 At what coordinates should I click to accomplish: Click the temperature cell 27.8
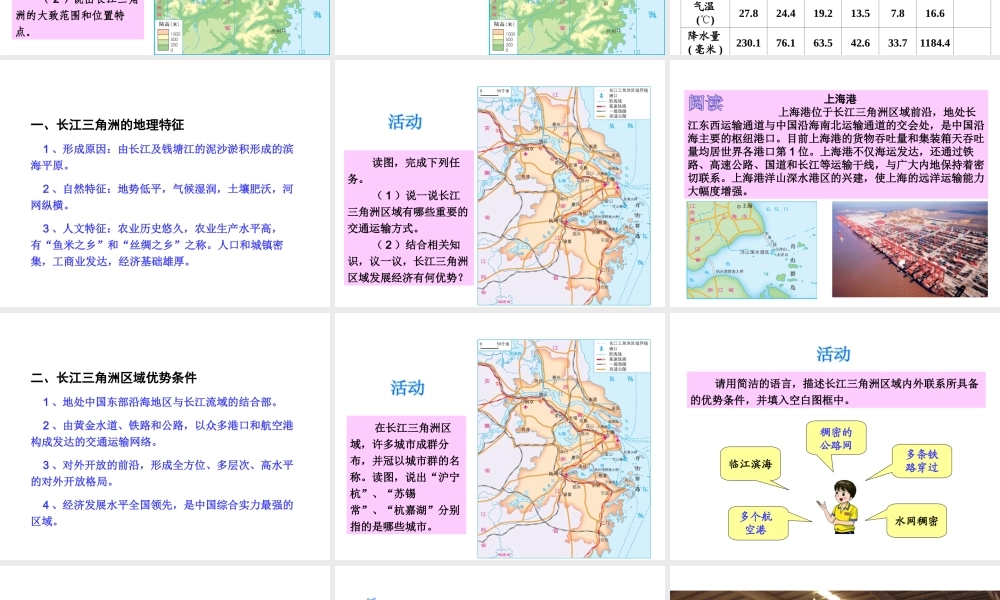tap(748, 13)
